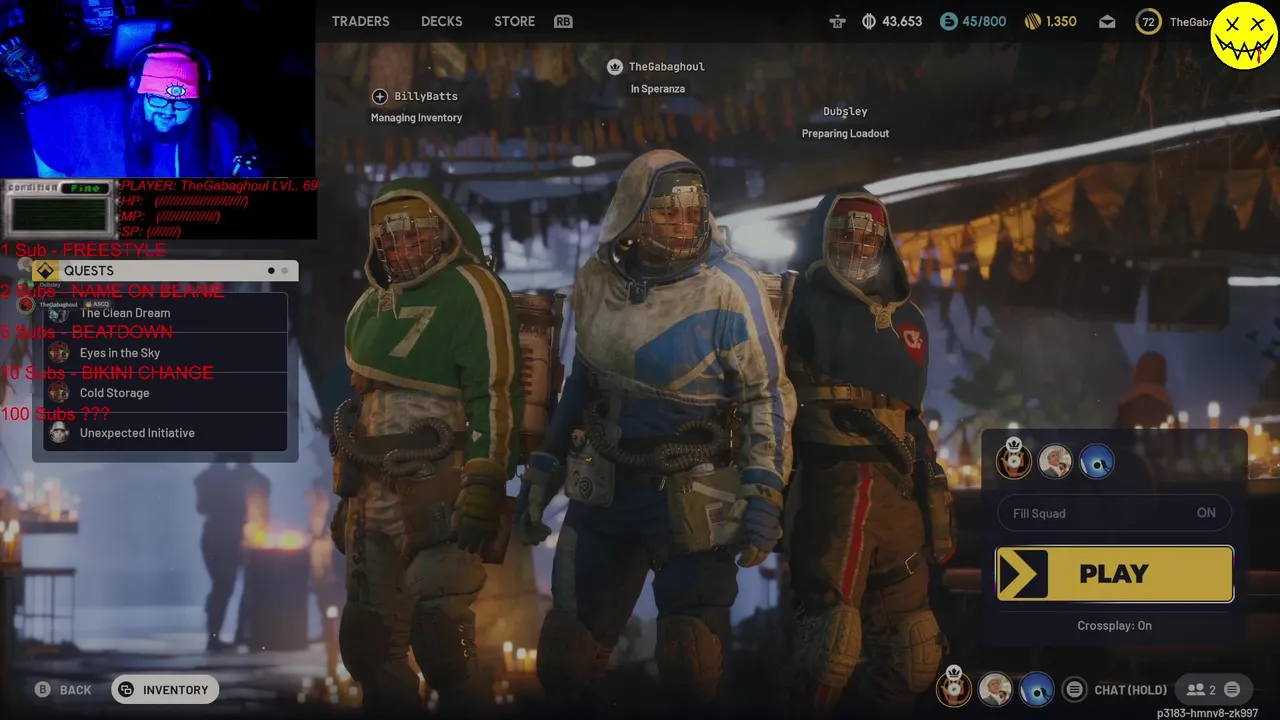Click the TheGabaghoul squad leader emblem
1280x720 pixels.
coord(615,66)
